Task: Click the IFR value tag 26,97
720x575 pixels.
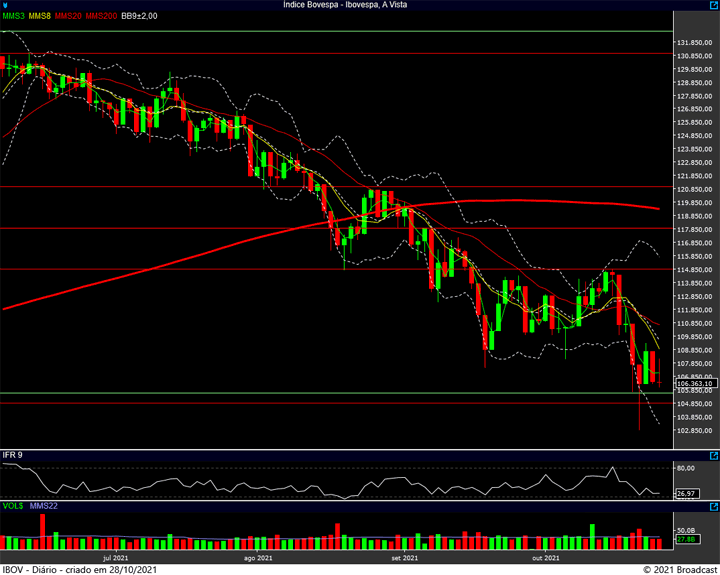Action: pos(687,494)
